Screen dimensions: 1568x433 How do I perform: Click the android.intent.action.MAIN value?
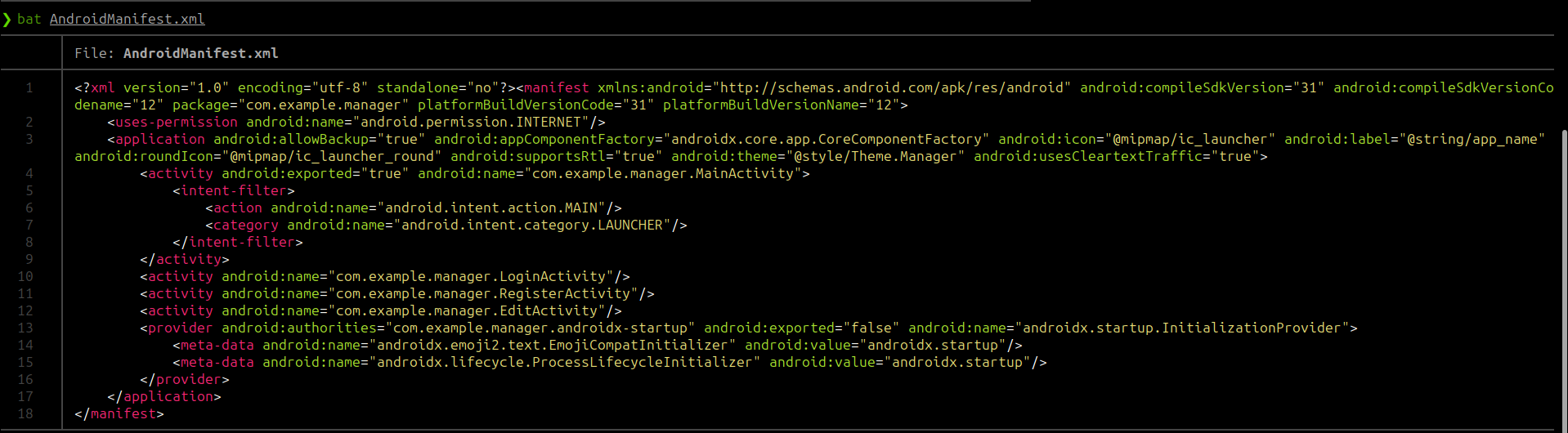tap(495, 208)
